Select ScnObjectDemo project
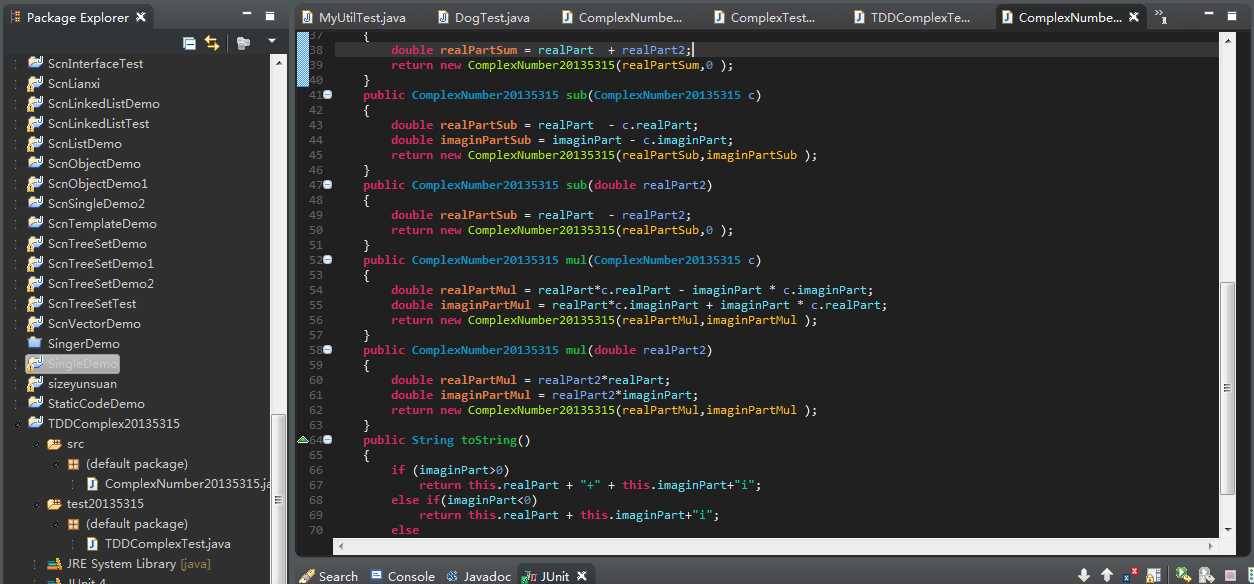 tap(94, 163)
